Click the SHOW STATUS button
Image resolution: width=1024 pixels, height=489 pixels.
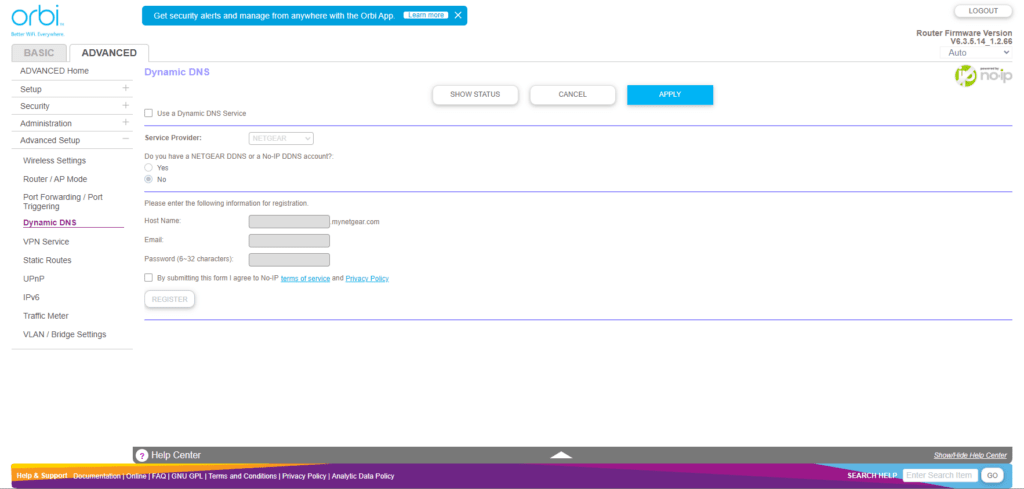(474, 94)
